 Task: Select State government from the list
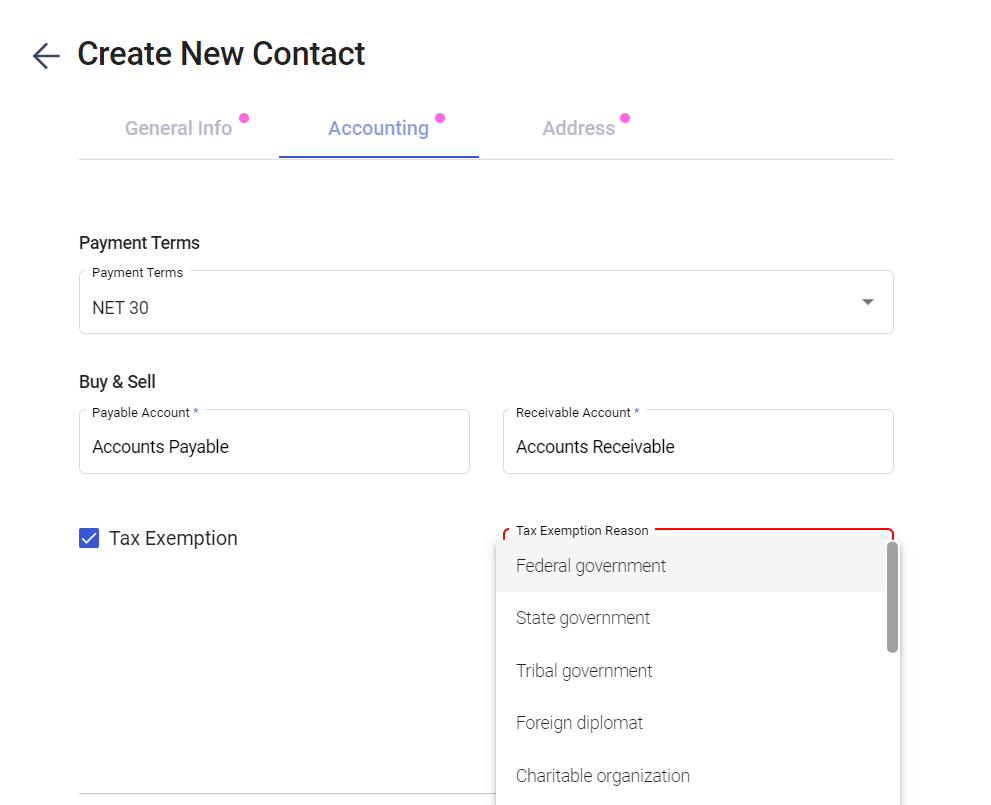pos(583,618)
